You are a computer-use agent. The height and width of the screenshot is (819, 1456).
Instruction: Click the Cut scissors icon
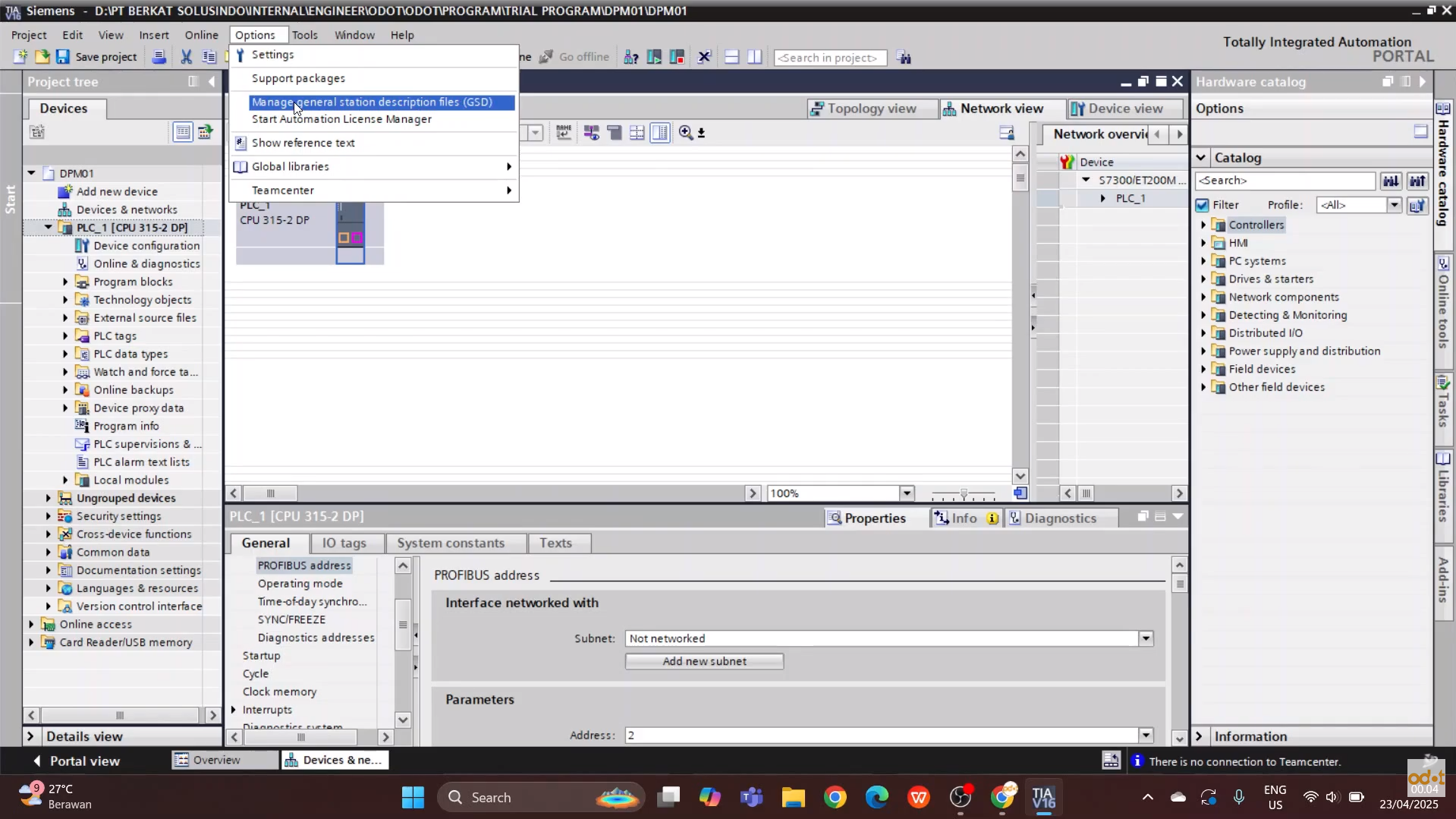pos(186,57)
